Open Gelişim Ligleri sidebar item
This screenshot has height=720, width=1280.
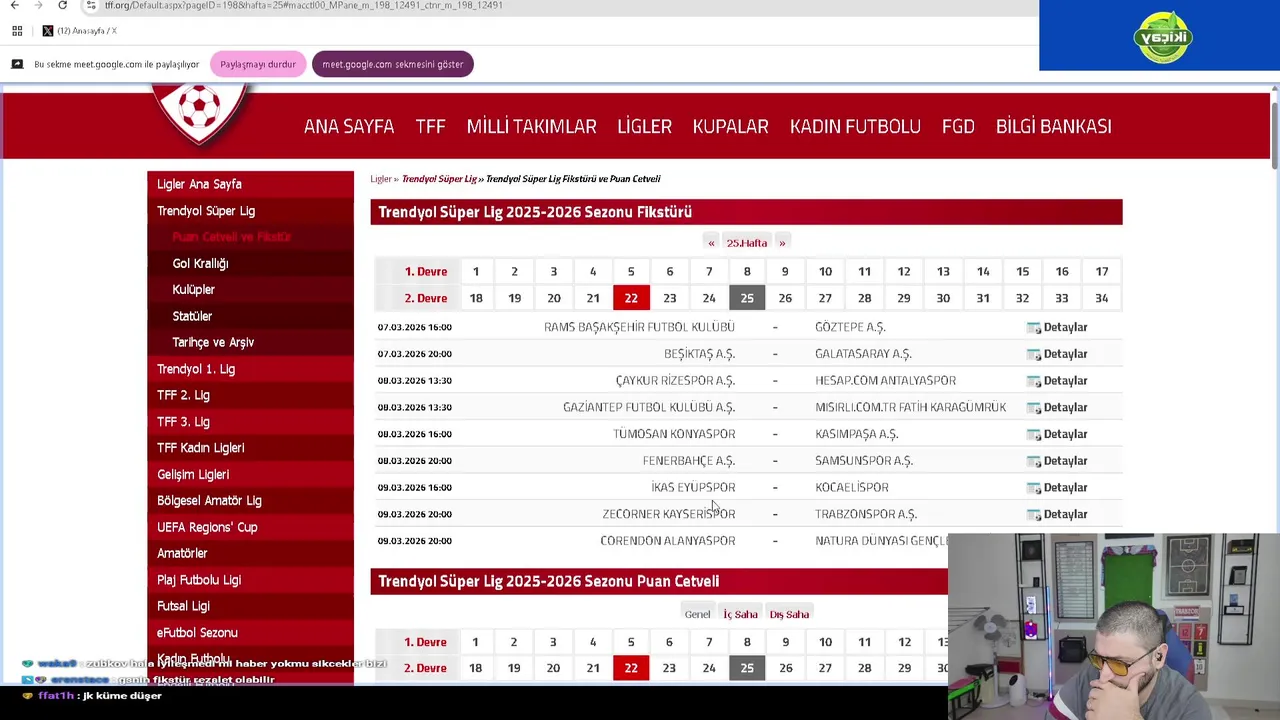(250, 474)
